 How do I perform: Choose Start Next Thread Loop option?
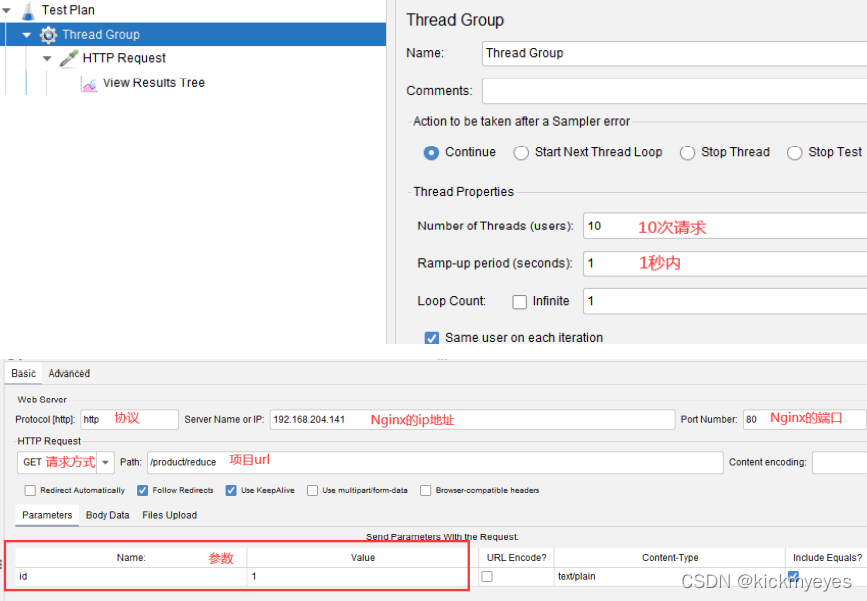(x=521, y=153)
